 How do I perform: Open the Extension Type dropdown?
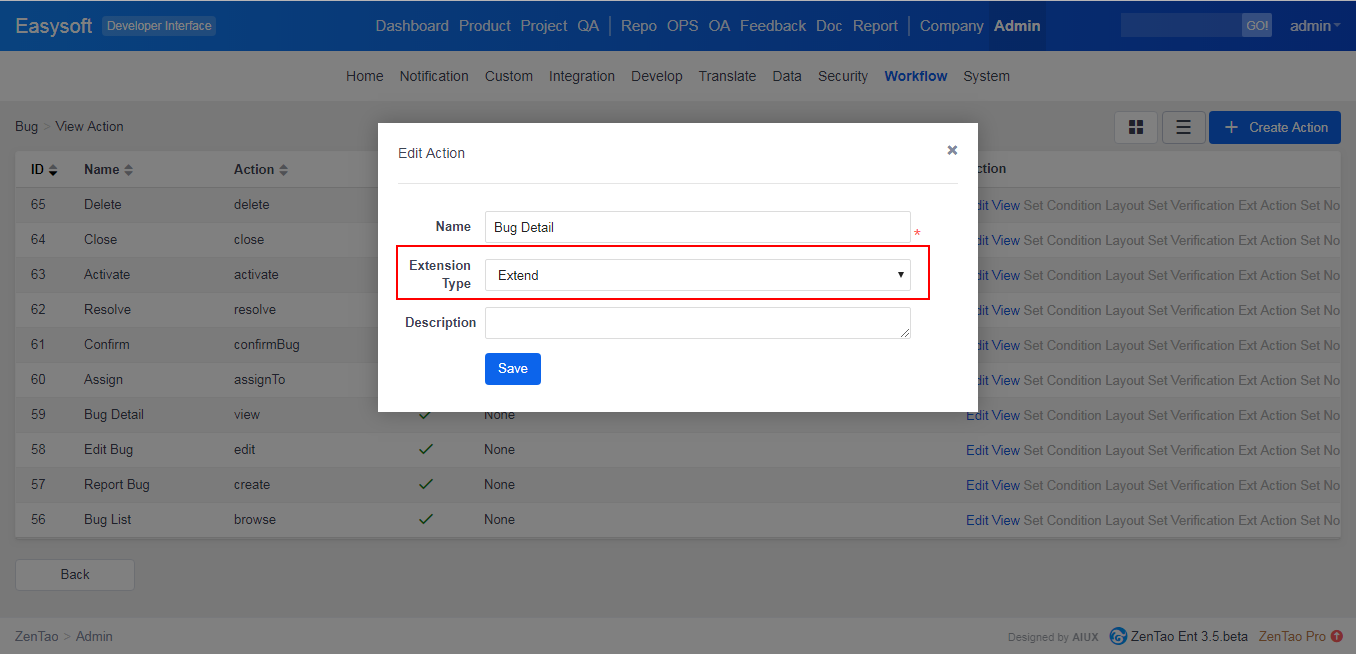697,275
